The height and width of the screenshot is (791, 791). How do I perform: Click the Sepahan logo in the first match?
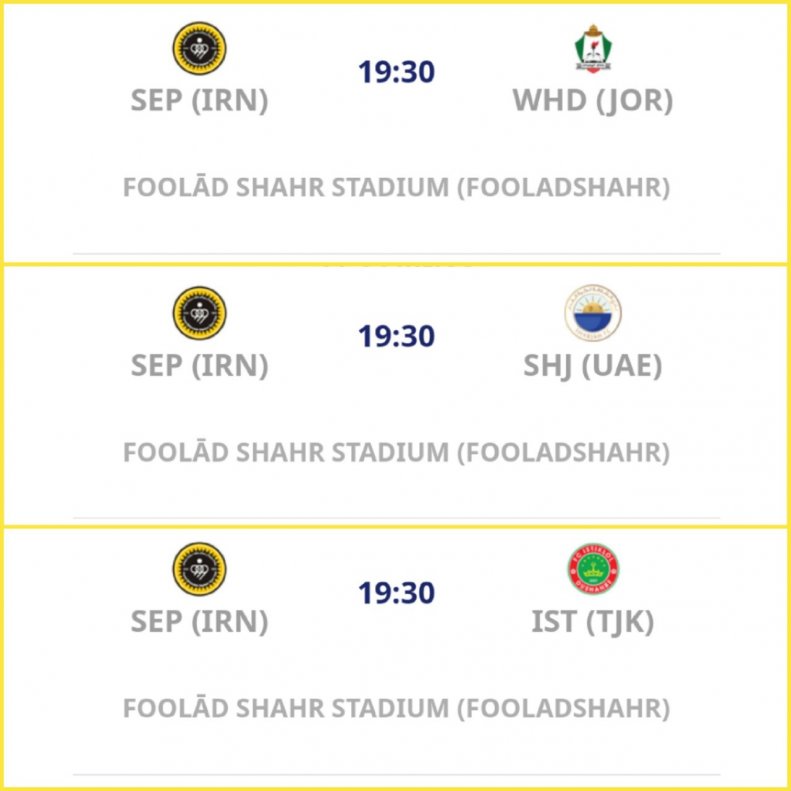click(x=199, y=48)
